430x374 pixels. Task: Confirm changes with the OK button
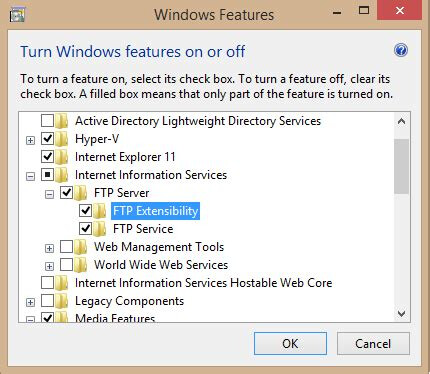(x=290, y=343)
